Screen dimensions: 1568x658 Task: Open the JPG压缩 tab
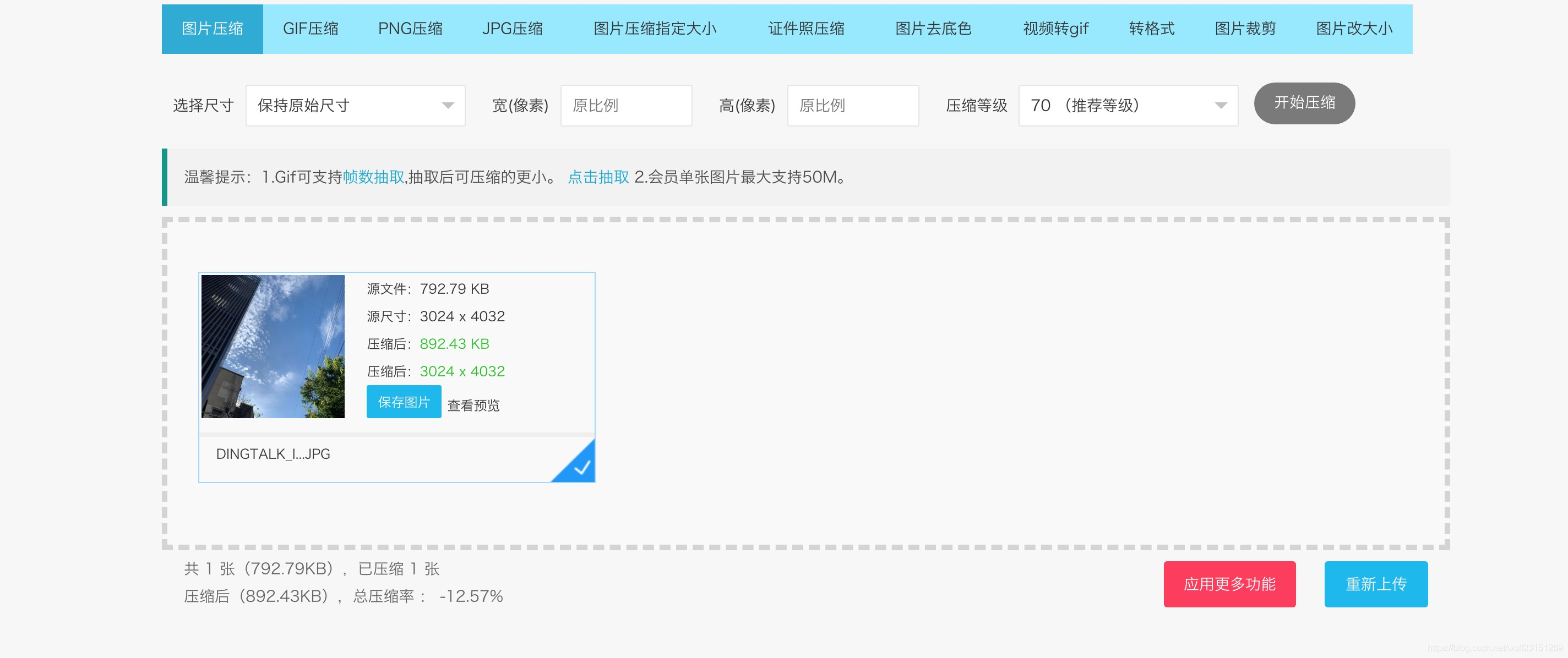512,29
